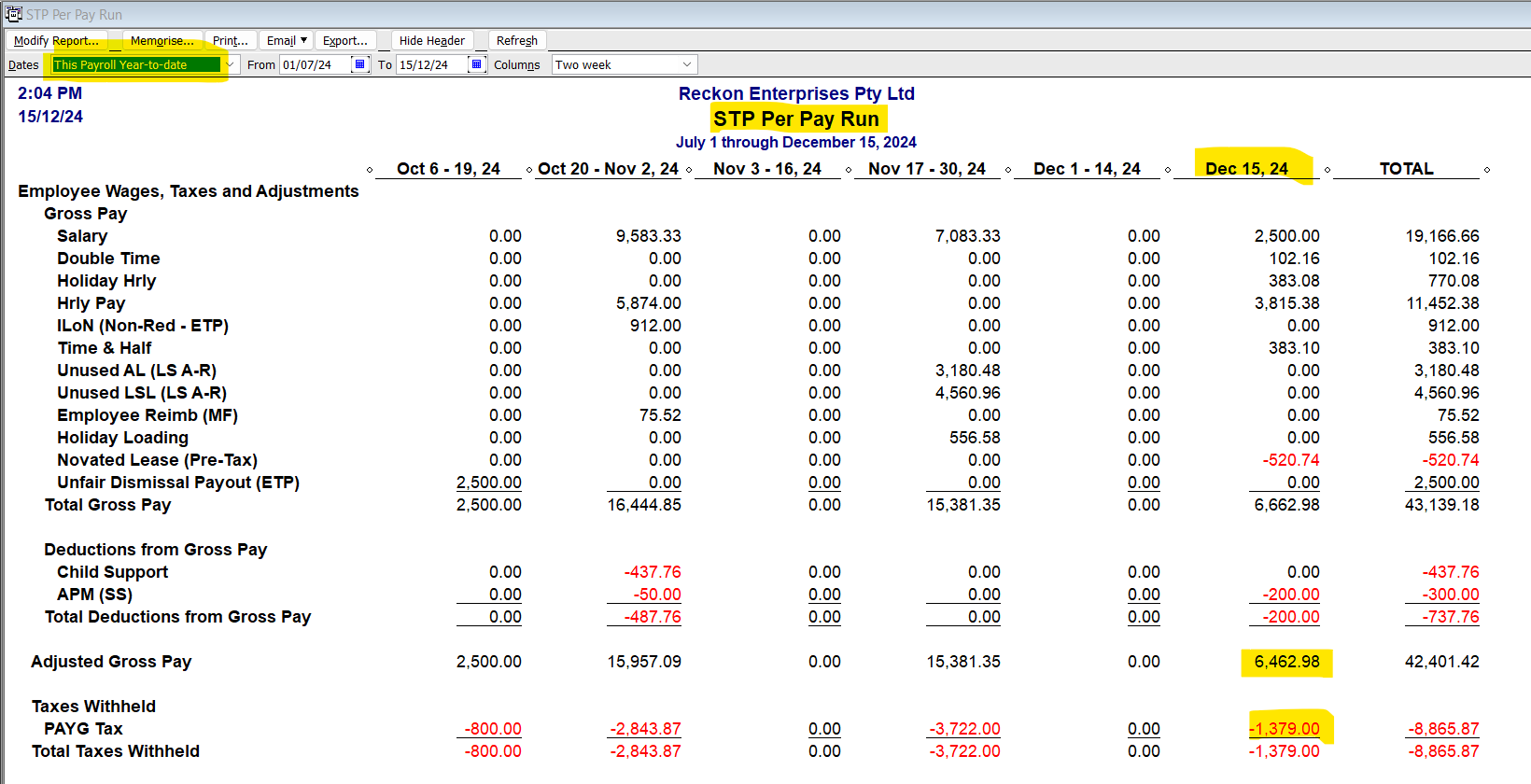Click the Salary amount 7,083.33
This screenshot has width=1531, height=784.
click(x=968, y=236)
